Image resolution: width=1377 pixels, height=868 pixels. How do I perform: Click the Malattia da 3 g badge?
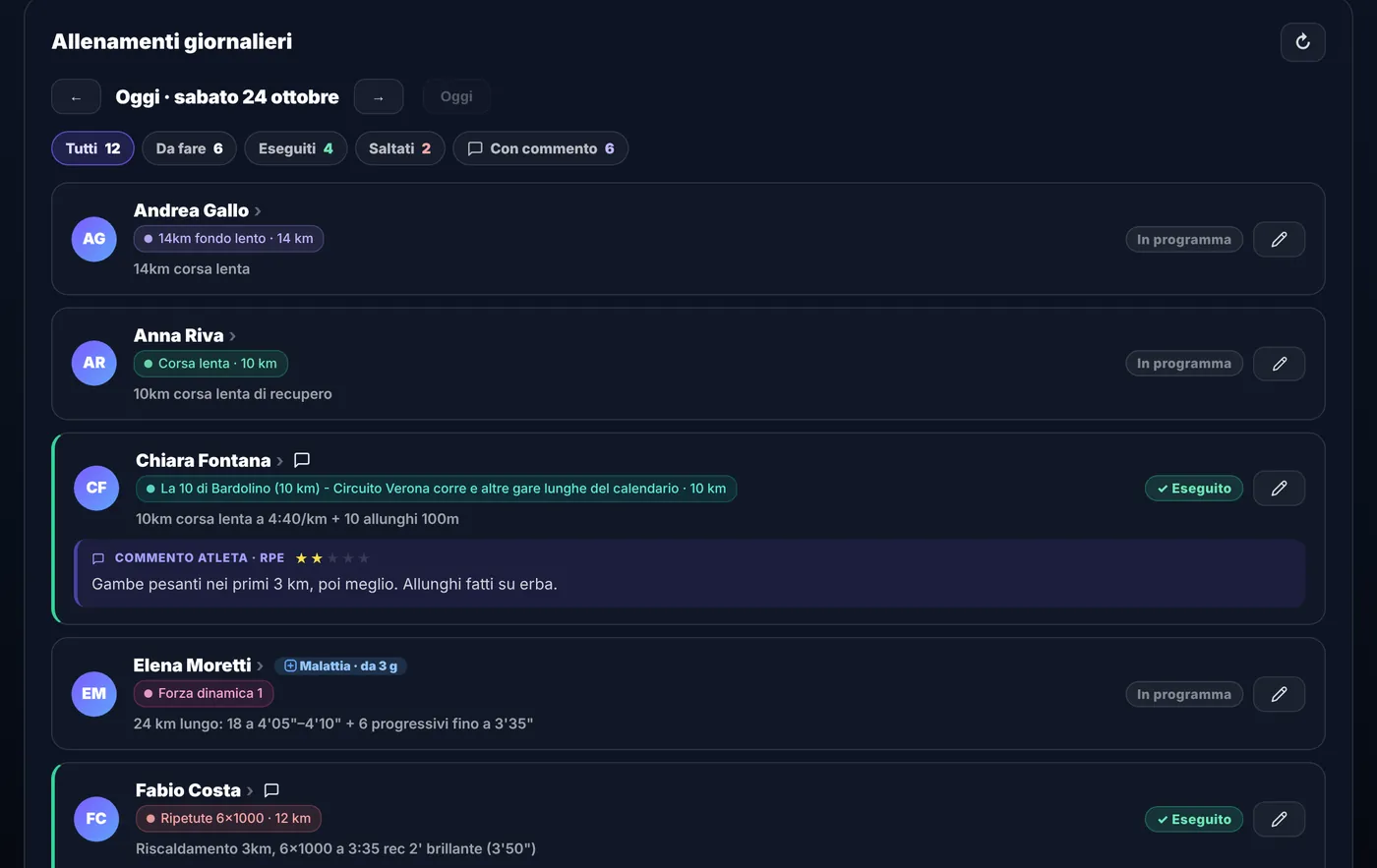pyautogui.click(x=340, y=665)
